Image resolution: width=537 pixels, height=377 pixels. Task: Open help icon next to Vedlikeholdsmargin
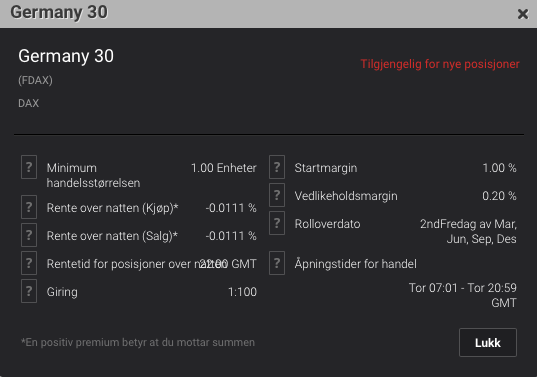tap(277, 195)
